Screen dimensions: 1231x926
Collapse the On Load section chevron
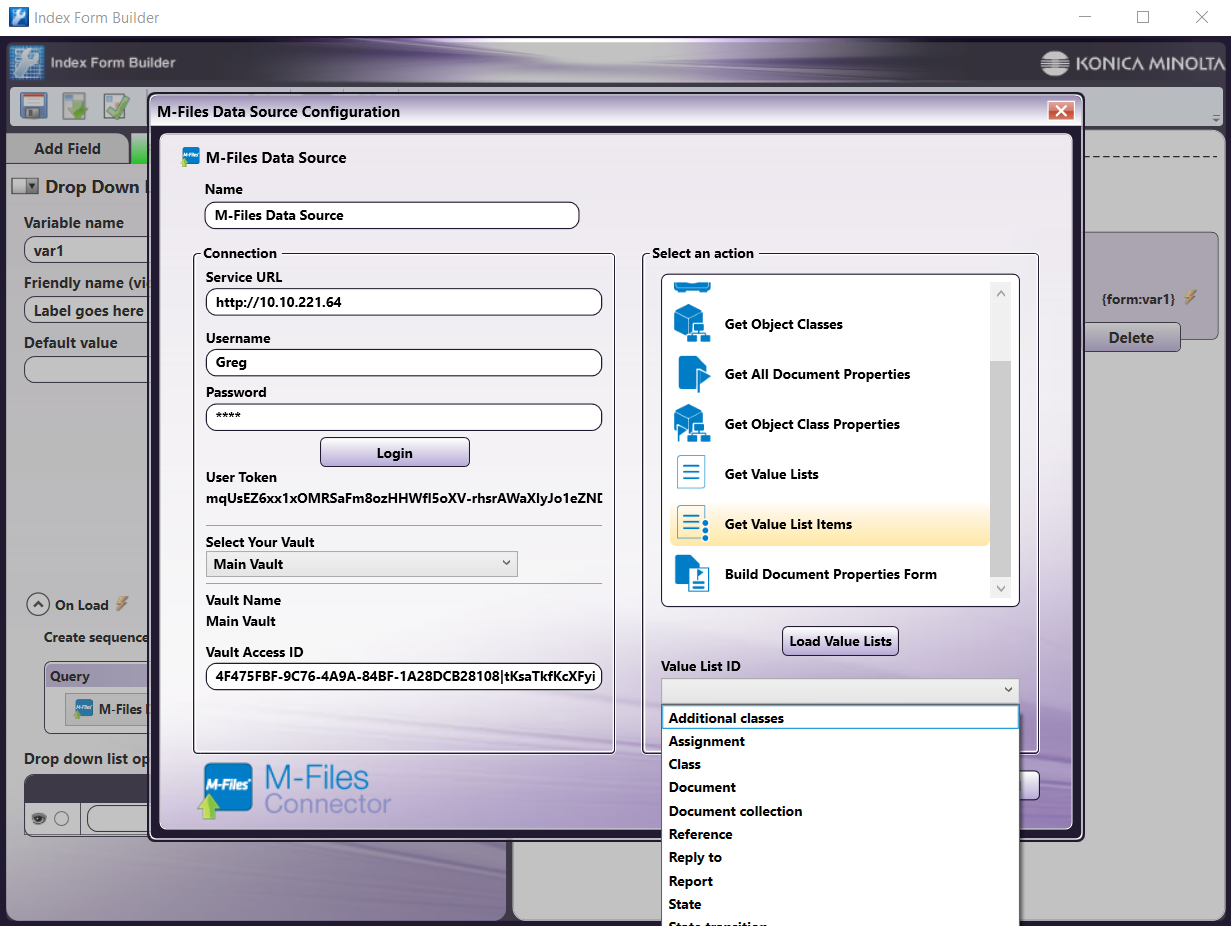(38, 604)
